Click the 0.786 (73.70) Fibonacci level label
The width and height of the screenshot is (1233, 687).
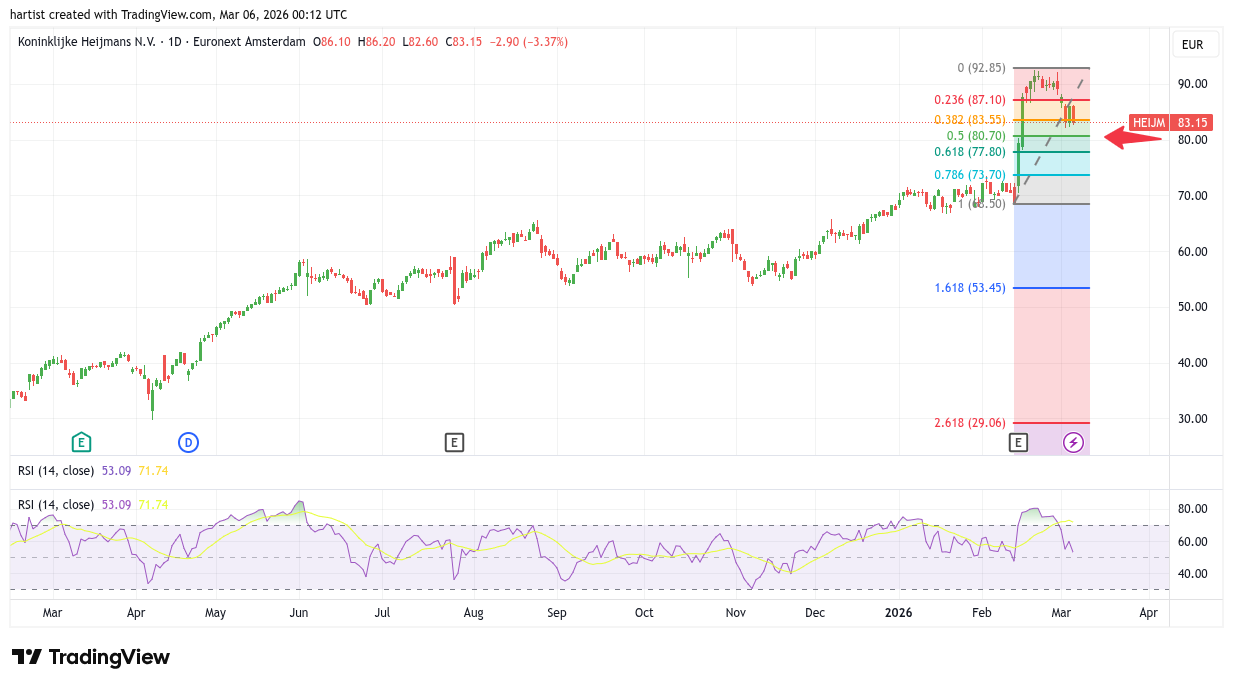969,175
